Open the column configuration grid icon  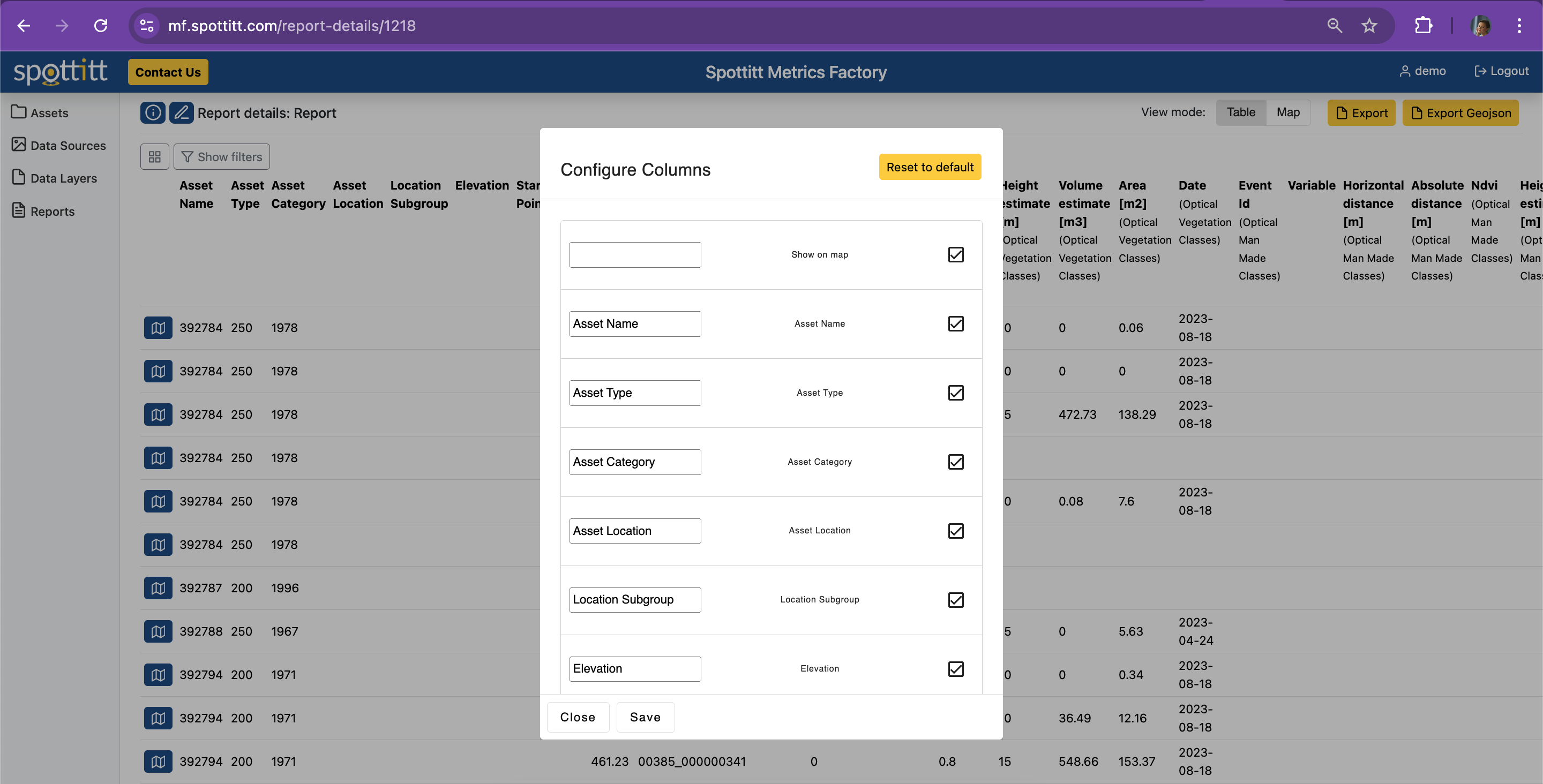click(x=154, y=157)
